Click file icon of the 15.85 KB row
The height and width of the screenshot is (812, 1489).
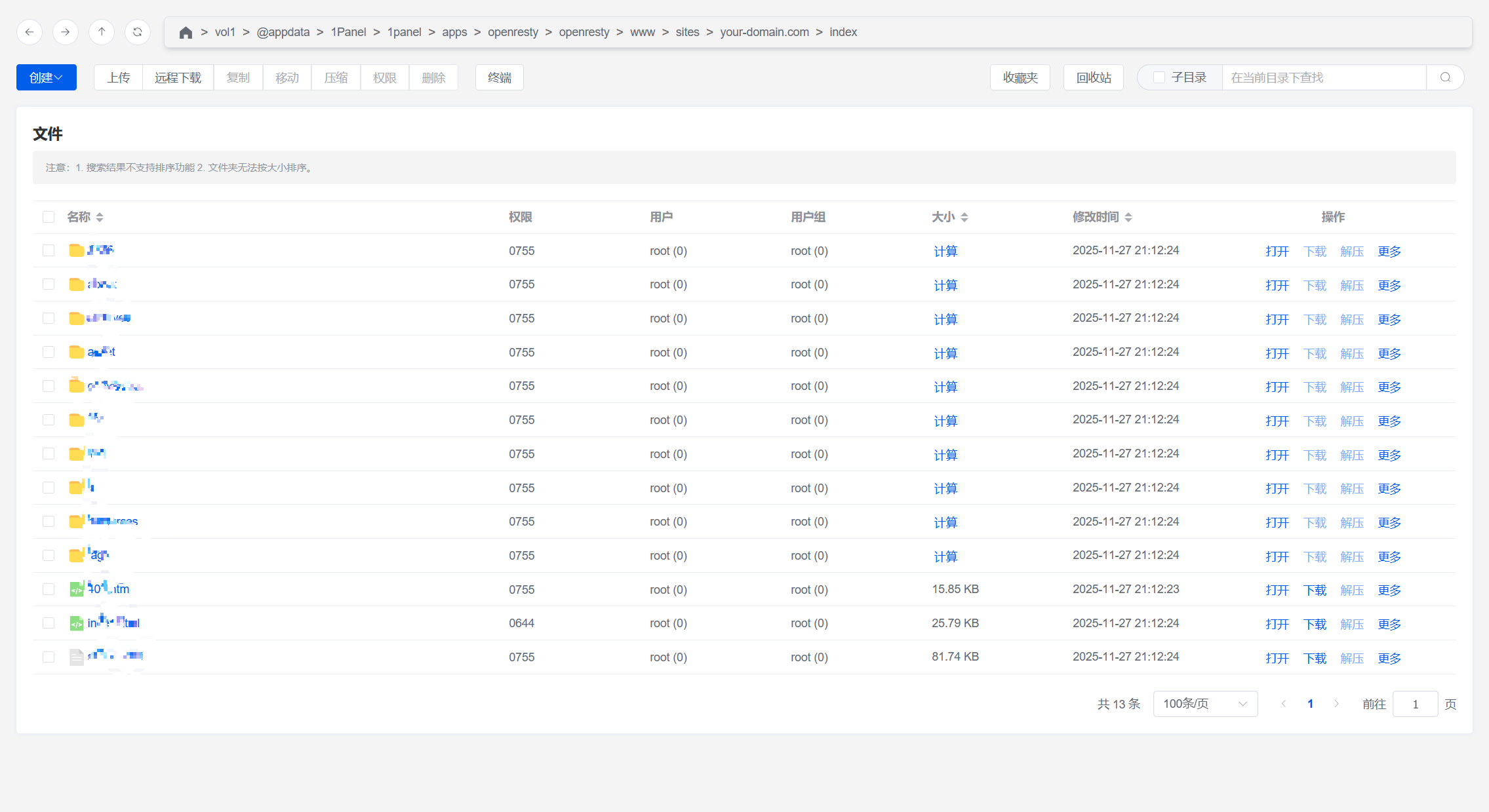coord(77,589)
